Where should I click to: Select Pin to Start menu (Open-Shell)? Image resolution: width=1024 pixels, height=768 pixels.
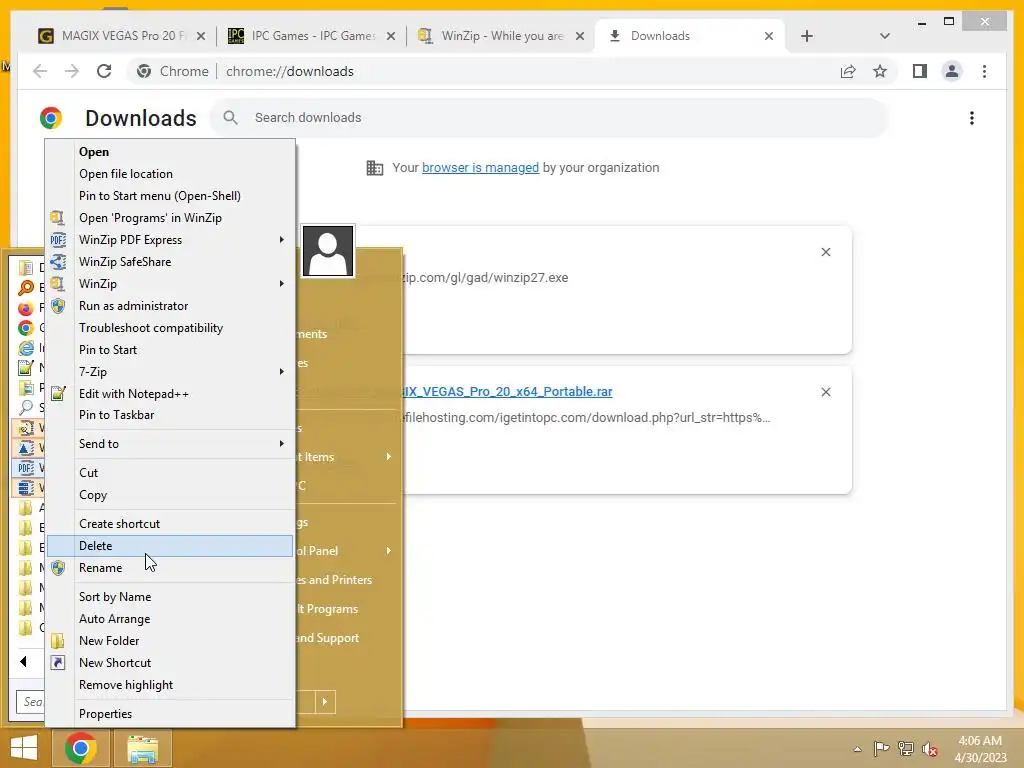pyautogui.click(x=170, y=195)
